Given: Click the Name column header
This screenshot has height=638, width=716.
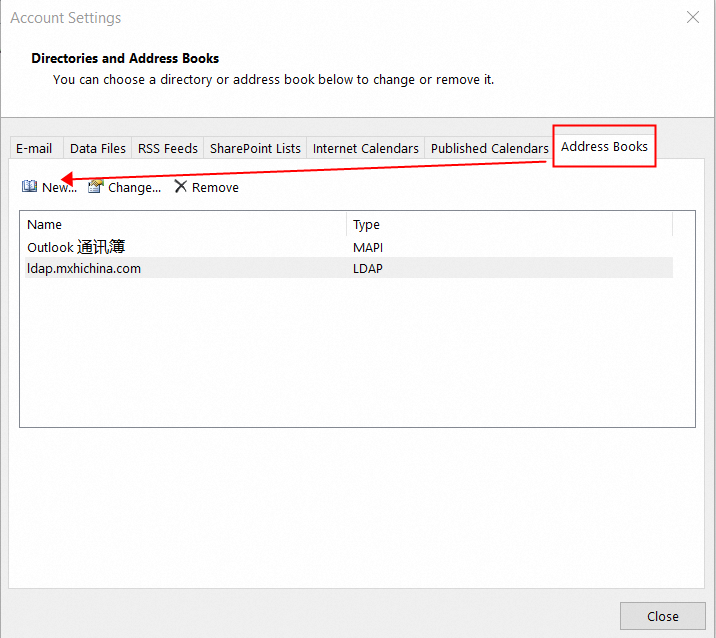Looking at the screenshot, I should (x=183, y=224).
